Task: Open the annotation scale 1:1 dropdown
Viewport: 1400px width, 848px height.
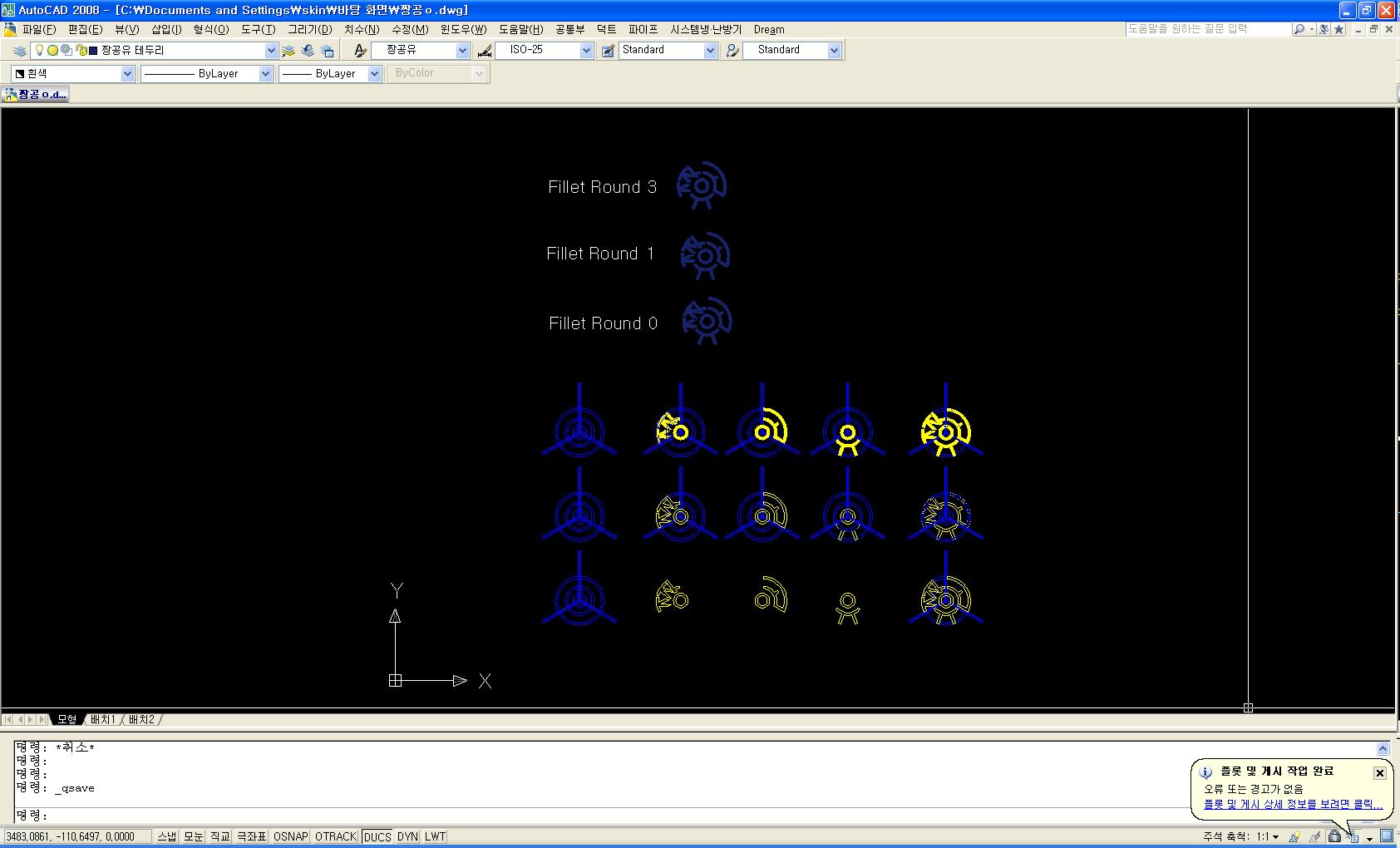Action: pos(1268,836)
